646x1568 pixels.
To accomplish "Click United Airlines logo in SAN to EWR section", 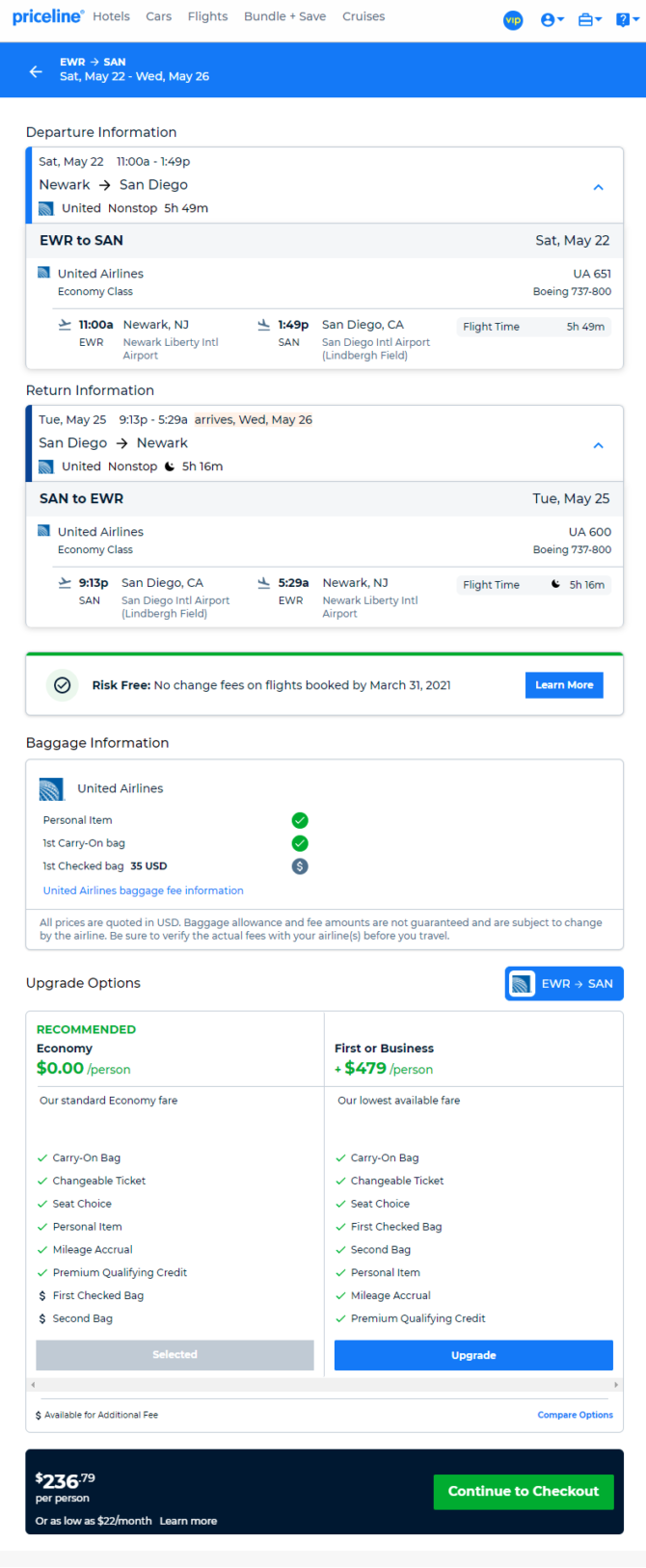I will [43, 531].
